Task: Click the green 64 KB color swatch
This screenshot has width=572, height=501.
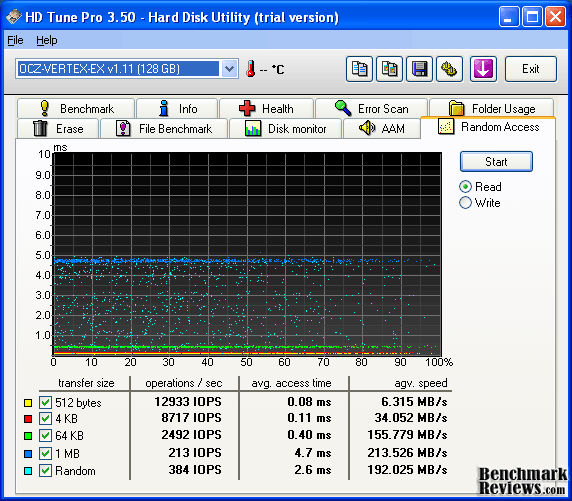Action: (x=28, y=436)
